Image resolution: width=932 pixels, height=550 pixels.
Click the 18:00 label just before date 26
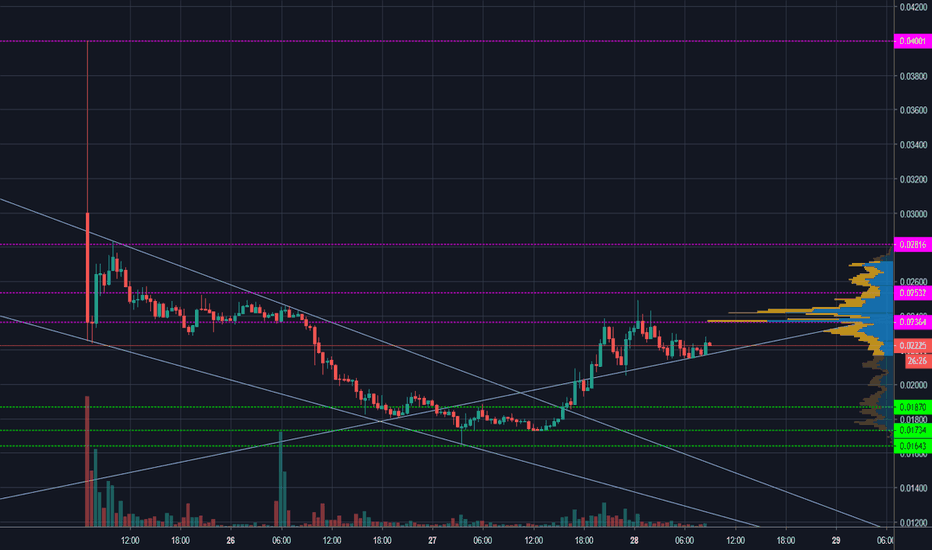click(x=180, y=540)
